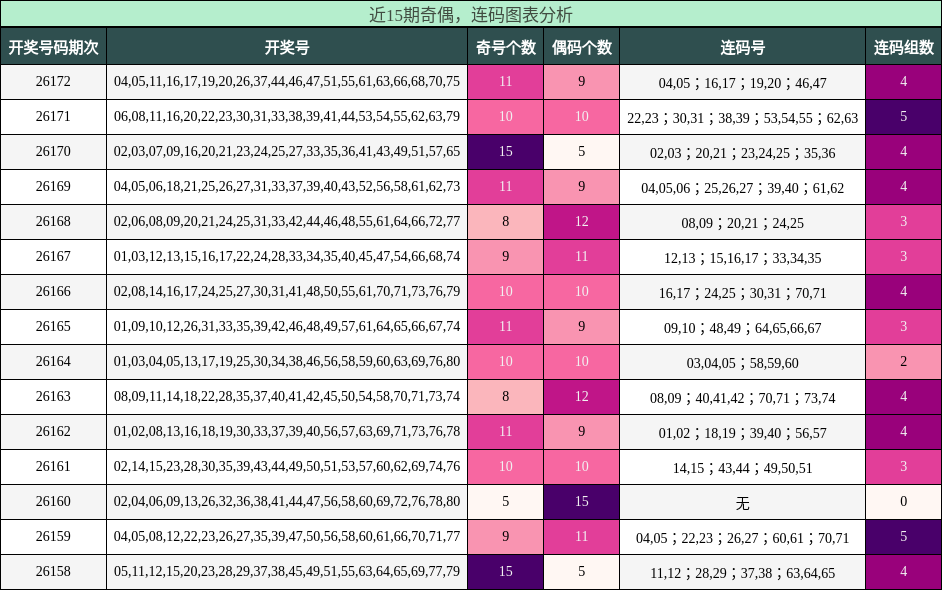Viewport: 942px width, 590px height.
Task: Click winning numbers starting 06,08,11,16,20,22
Action: pos(287,117)
